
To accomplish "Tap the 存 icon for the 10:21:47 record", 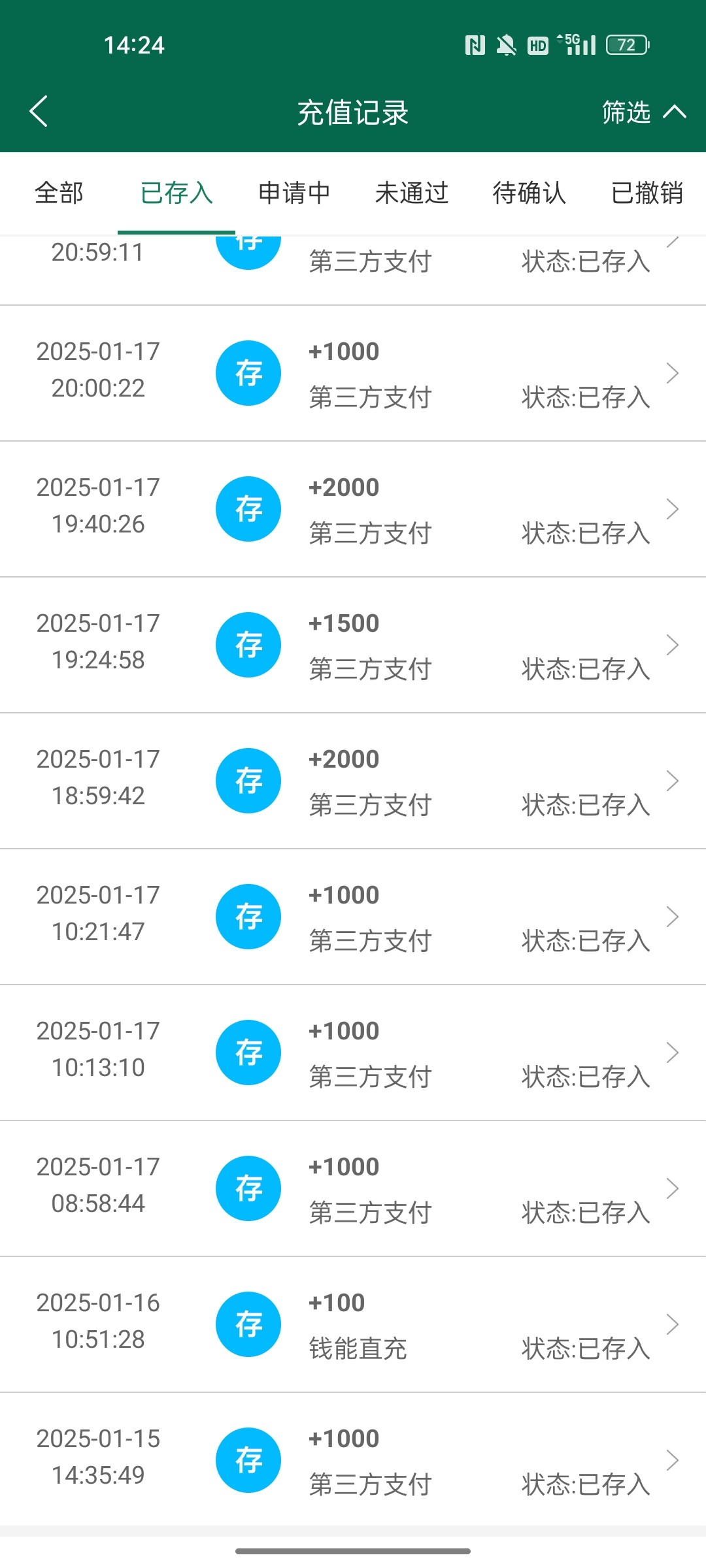I will tap(248, 917).
